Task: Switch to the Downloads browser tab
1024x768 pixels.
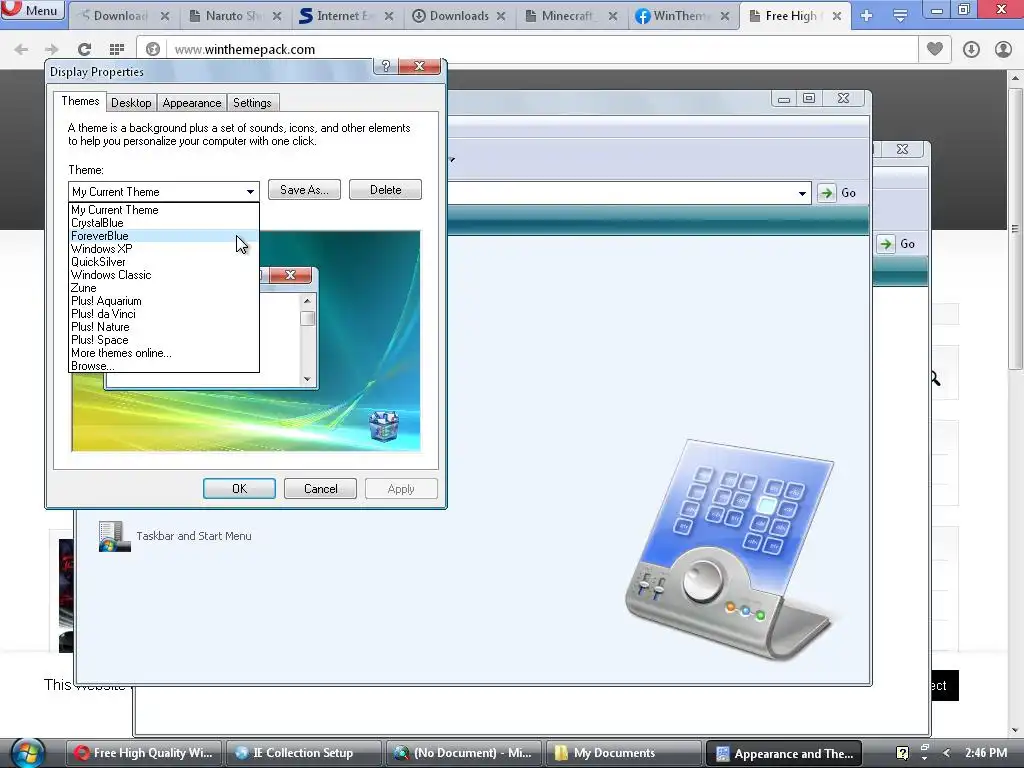Action: [x=459, y=16]
